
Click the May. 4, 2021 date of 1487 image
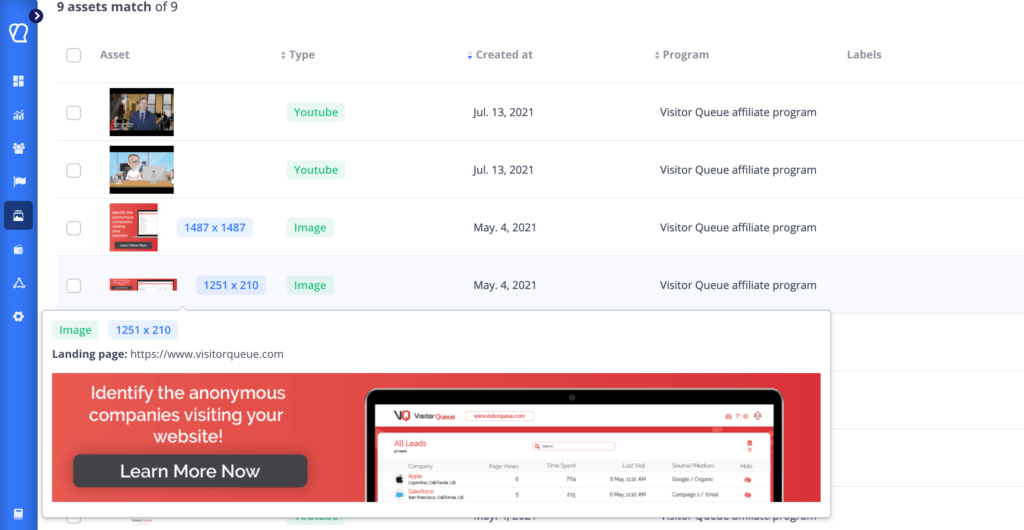click(505, 228)
